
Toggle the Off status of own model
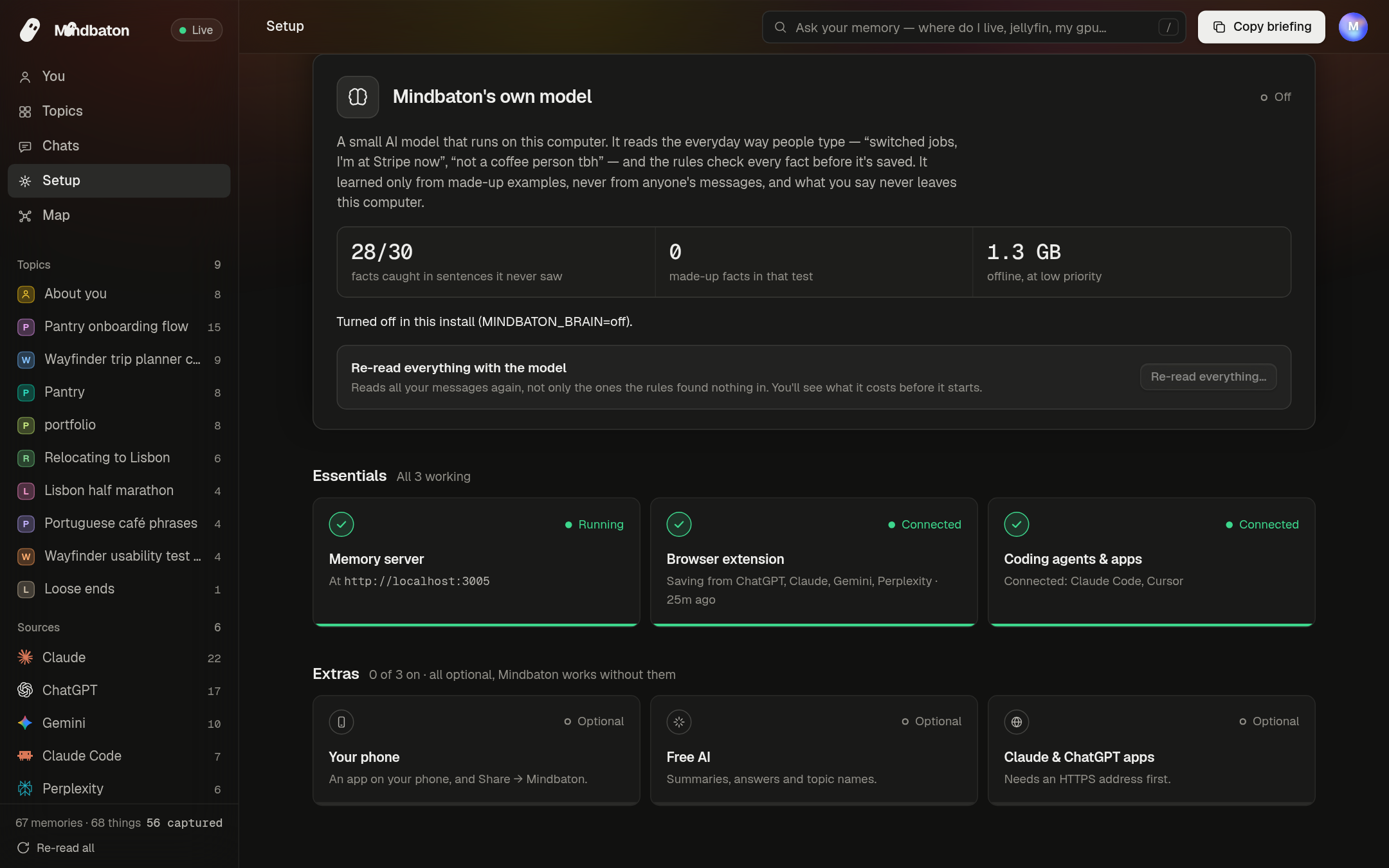tap(1276, 97)
